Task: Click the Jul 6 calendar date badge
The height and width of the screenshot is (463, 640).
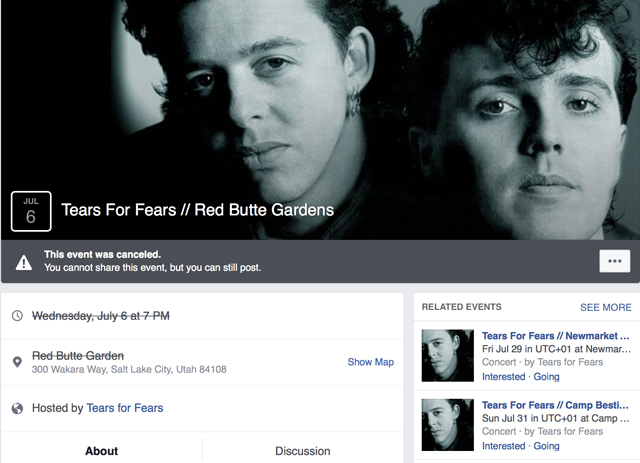Action: point(31,211)
